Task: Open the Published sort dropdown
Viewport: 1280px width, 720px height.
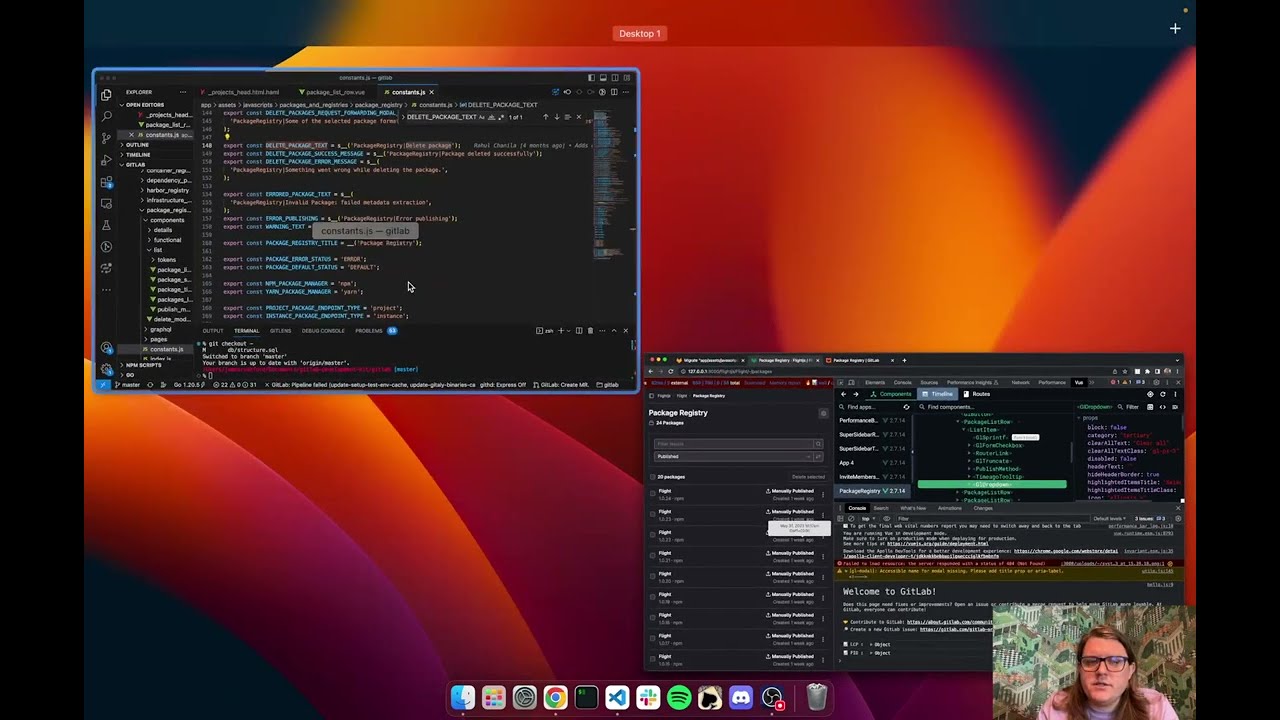Action: pos(734,456)
